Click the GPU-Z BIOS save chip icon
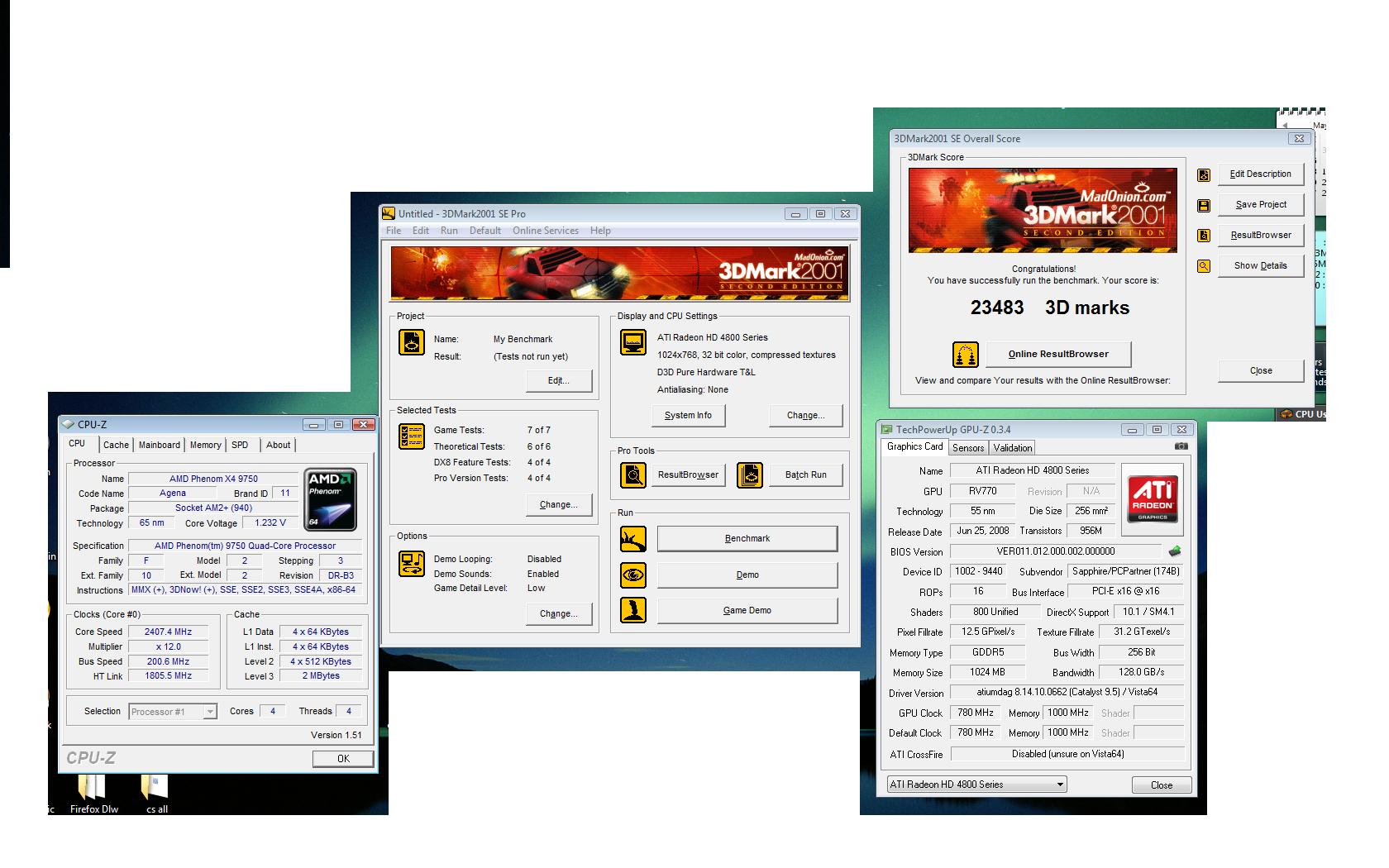Viewport: 1389px width, 868px height. point(1175,551)
